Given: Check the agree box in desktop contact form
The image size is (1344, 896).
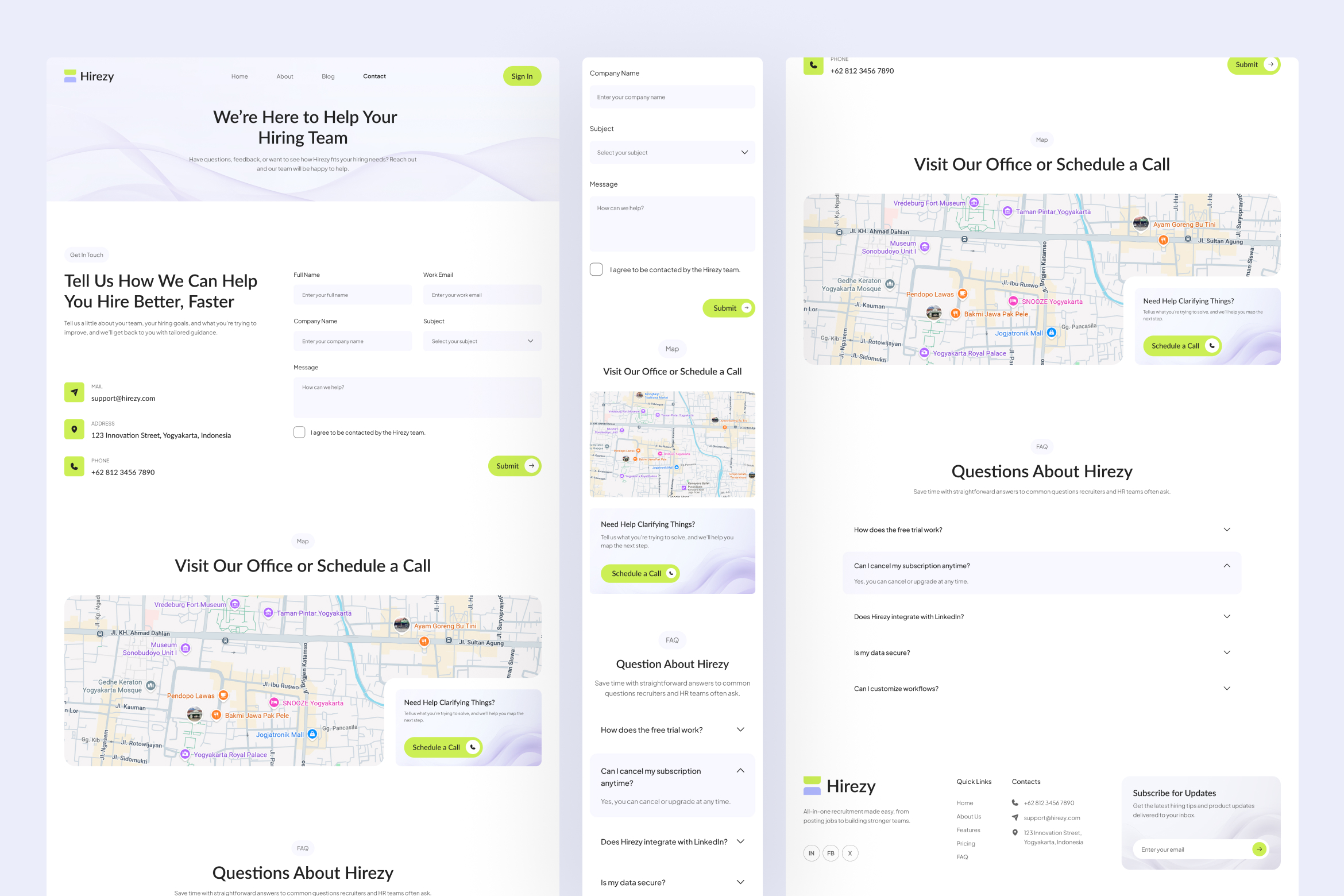Looking at the screenshot, I should tap(299, 432).
